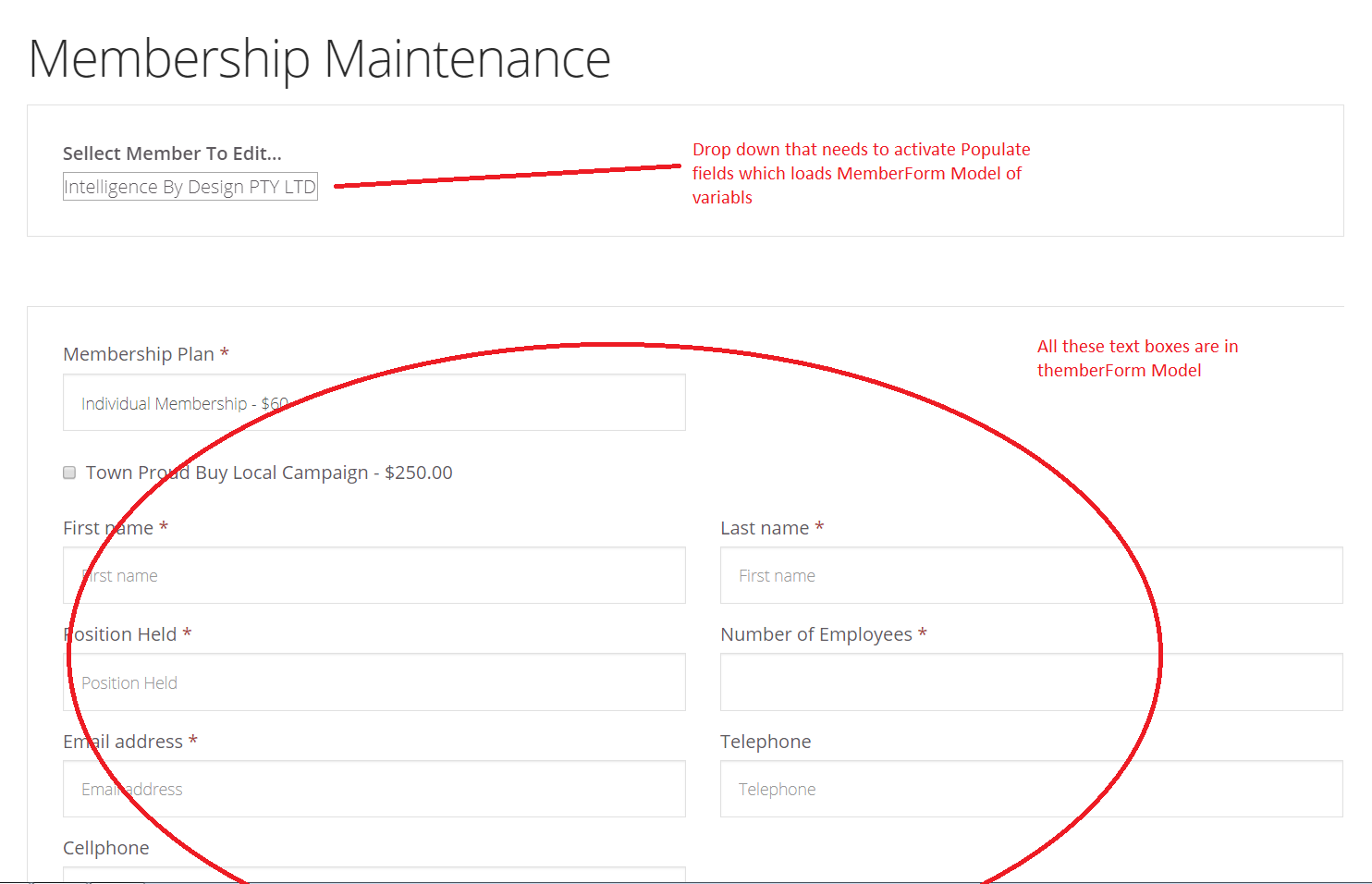The image size is (1372, 884).
Task: Click the Telephone field label
Action: [766, 741]
